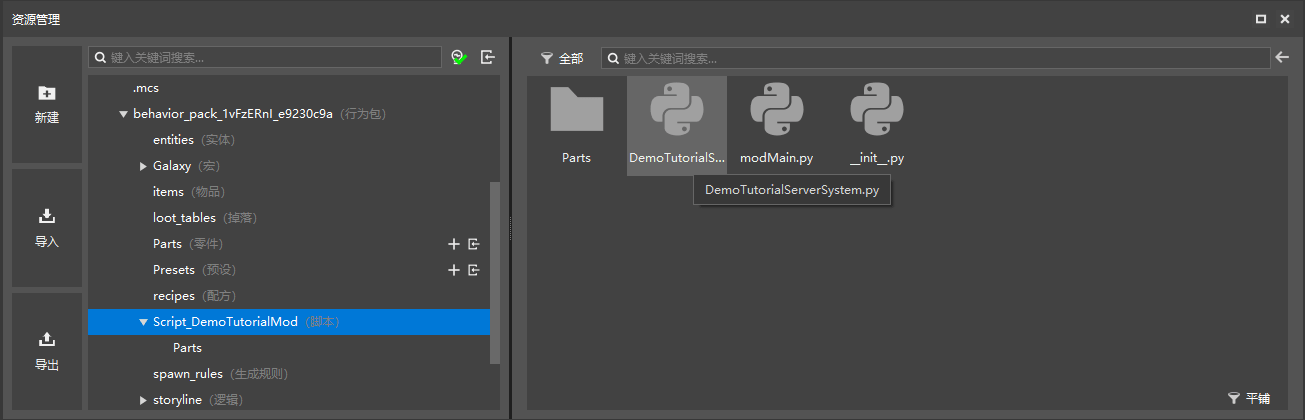Click the __init__.py file name label
The image size is (1305, 420).
click(x=877, y=158)
